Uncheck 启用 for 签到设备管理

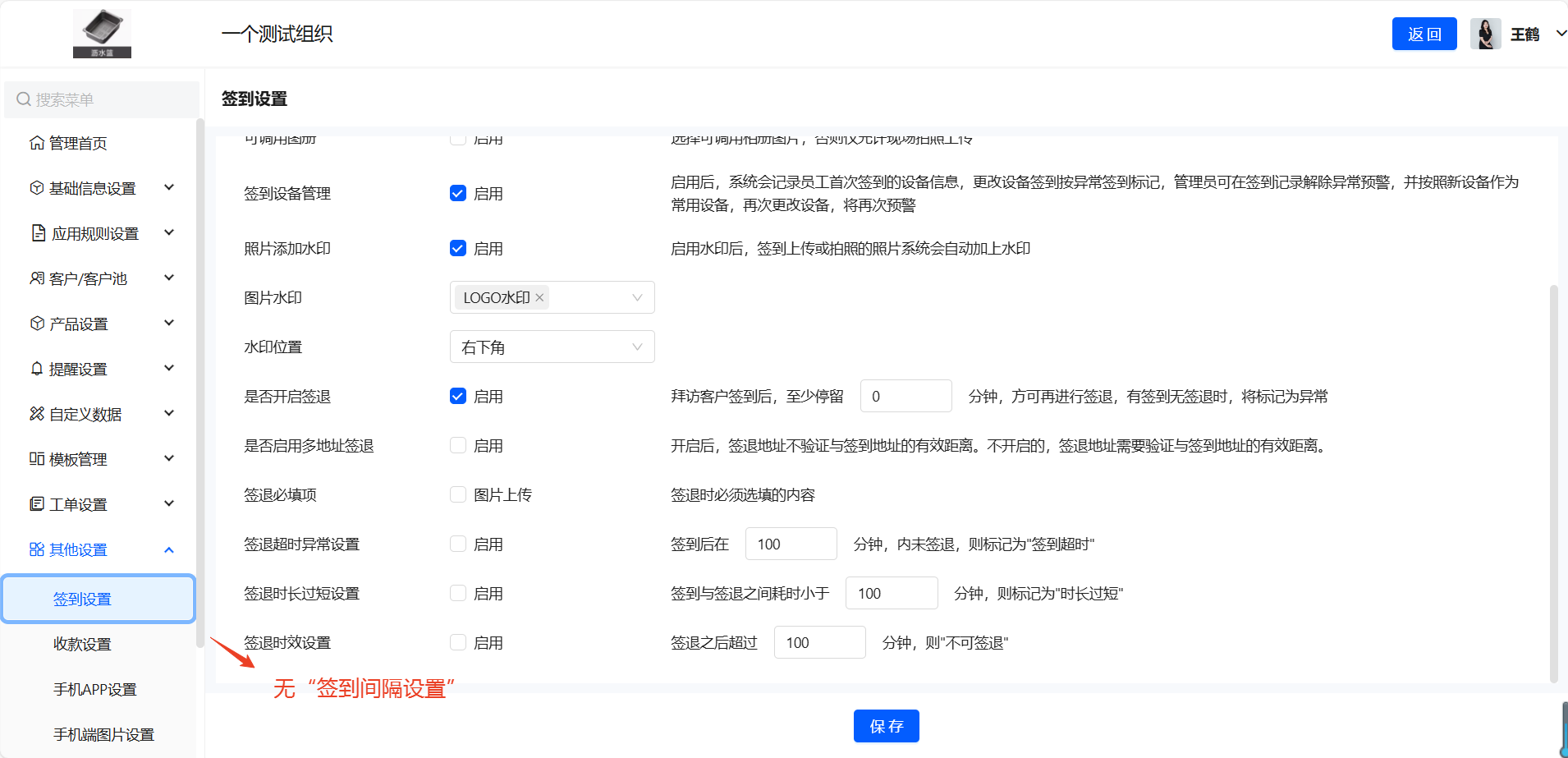(458, 194)
